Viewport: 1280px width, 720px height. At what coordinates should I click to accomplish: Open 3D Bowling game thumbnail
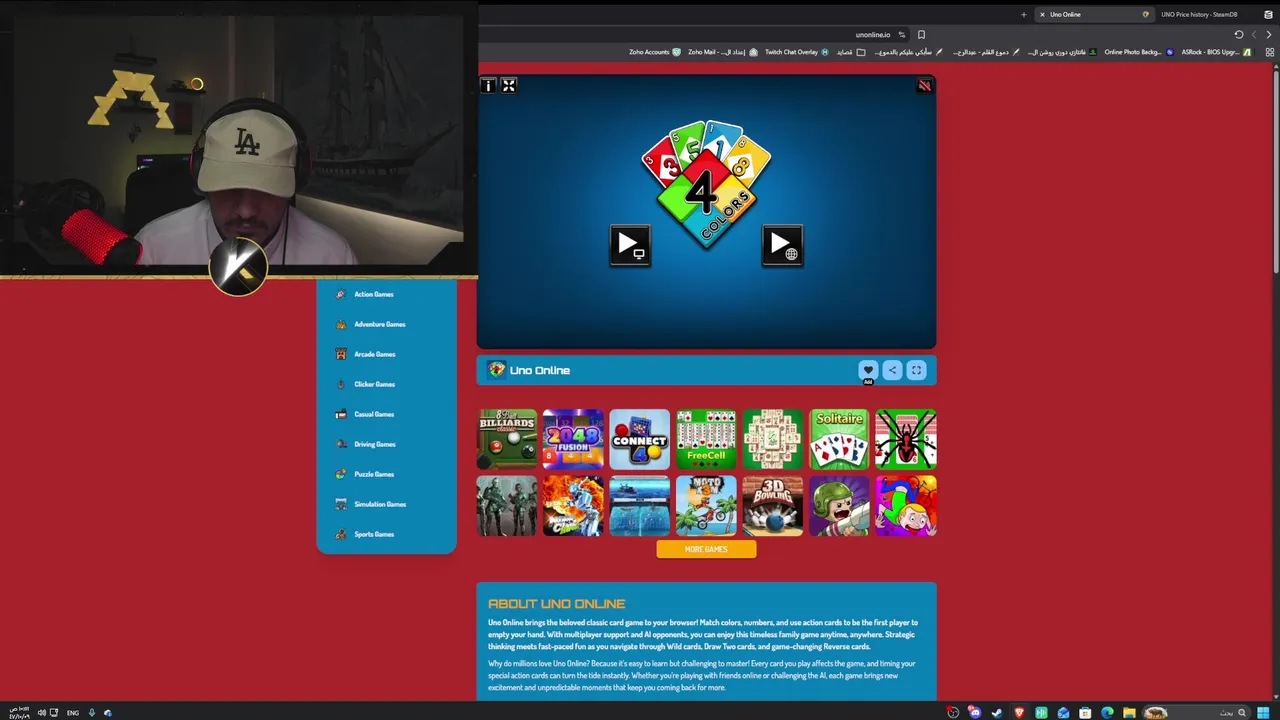(x=773, y=505)
